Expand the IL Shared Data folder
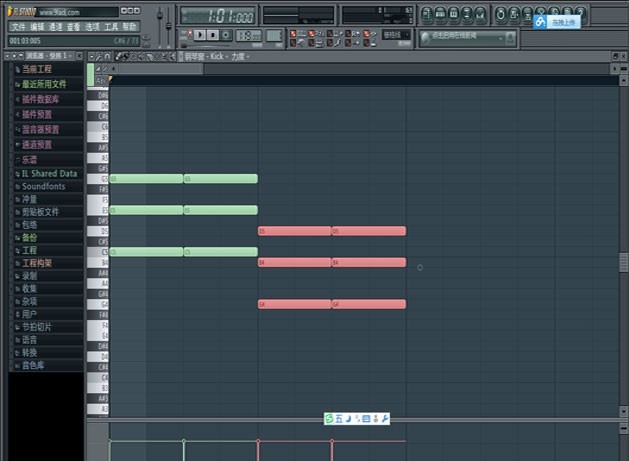 [x=49, y=174]
